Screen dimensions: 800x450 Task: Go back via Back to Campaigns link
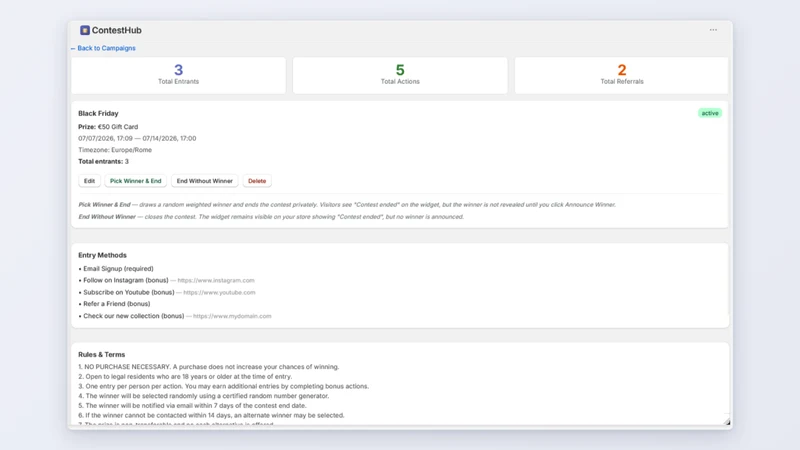tap(103, 48)
